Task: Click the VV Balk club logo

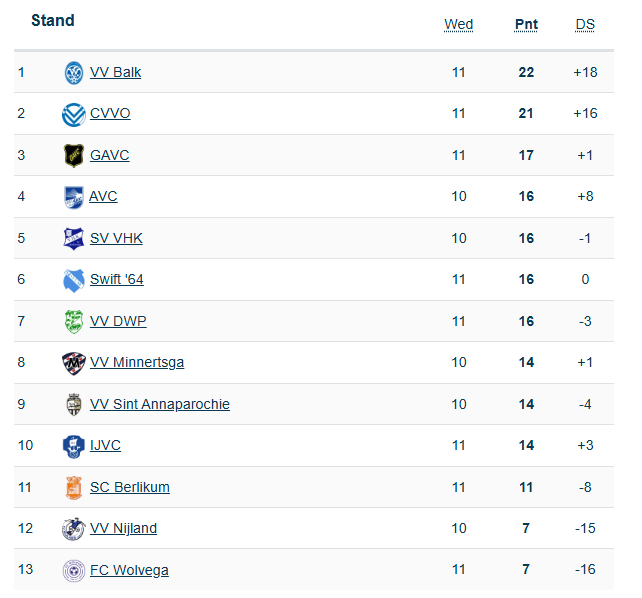Action: click(x=74, y=72)
